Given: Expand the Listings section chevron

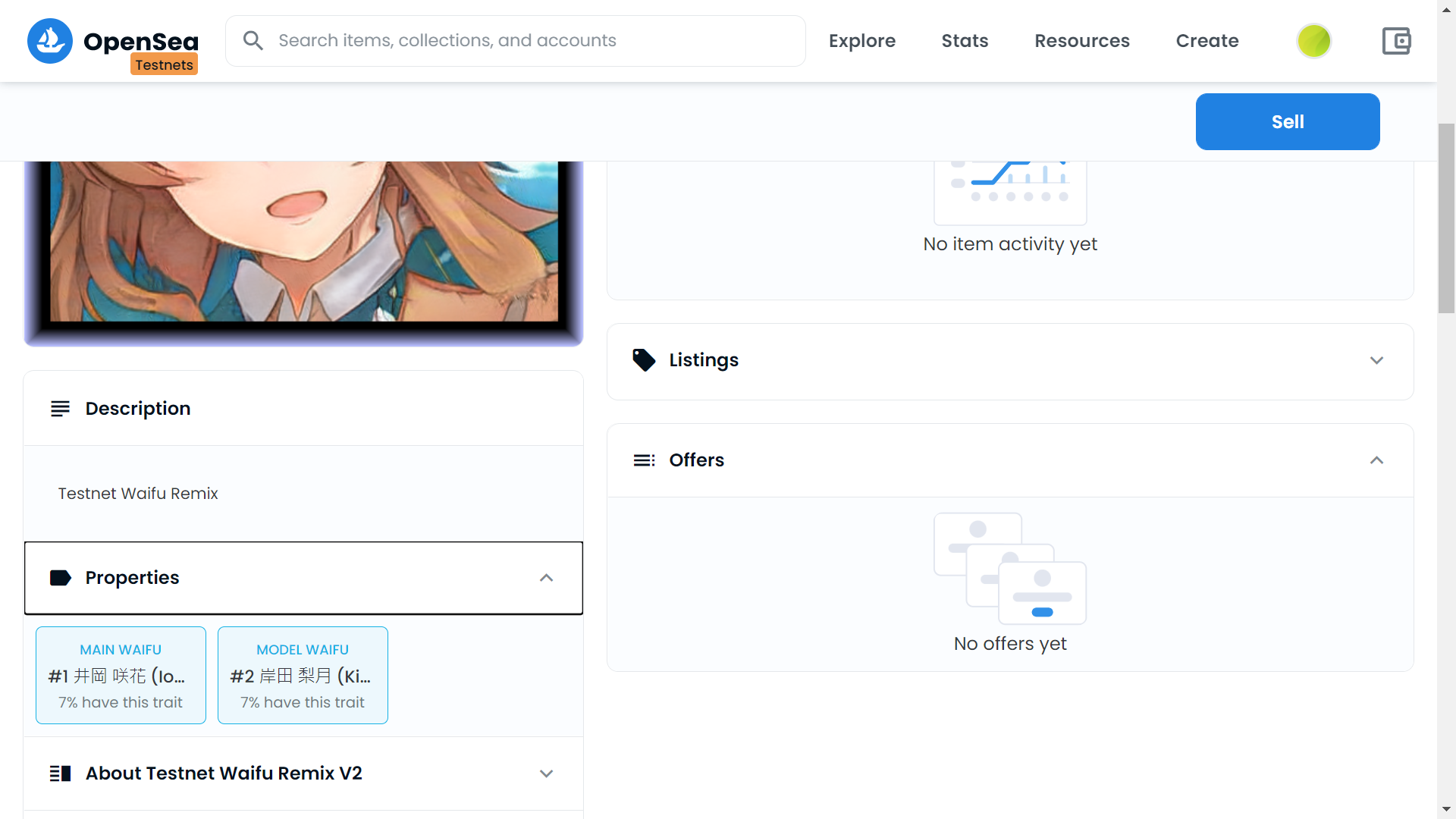Looking at the screenshot, I should pos(1377,360).
